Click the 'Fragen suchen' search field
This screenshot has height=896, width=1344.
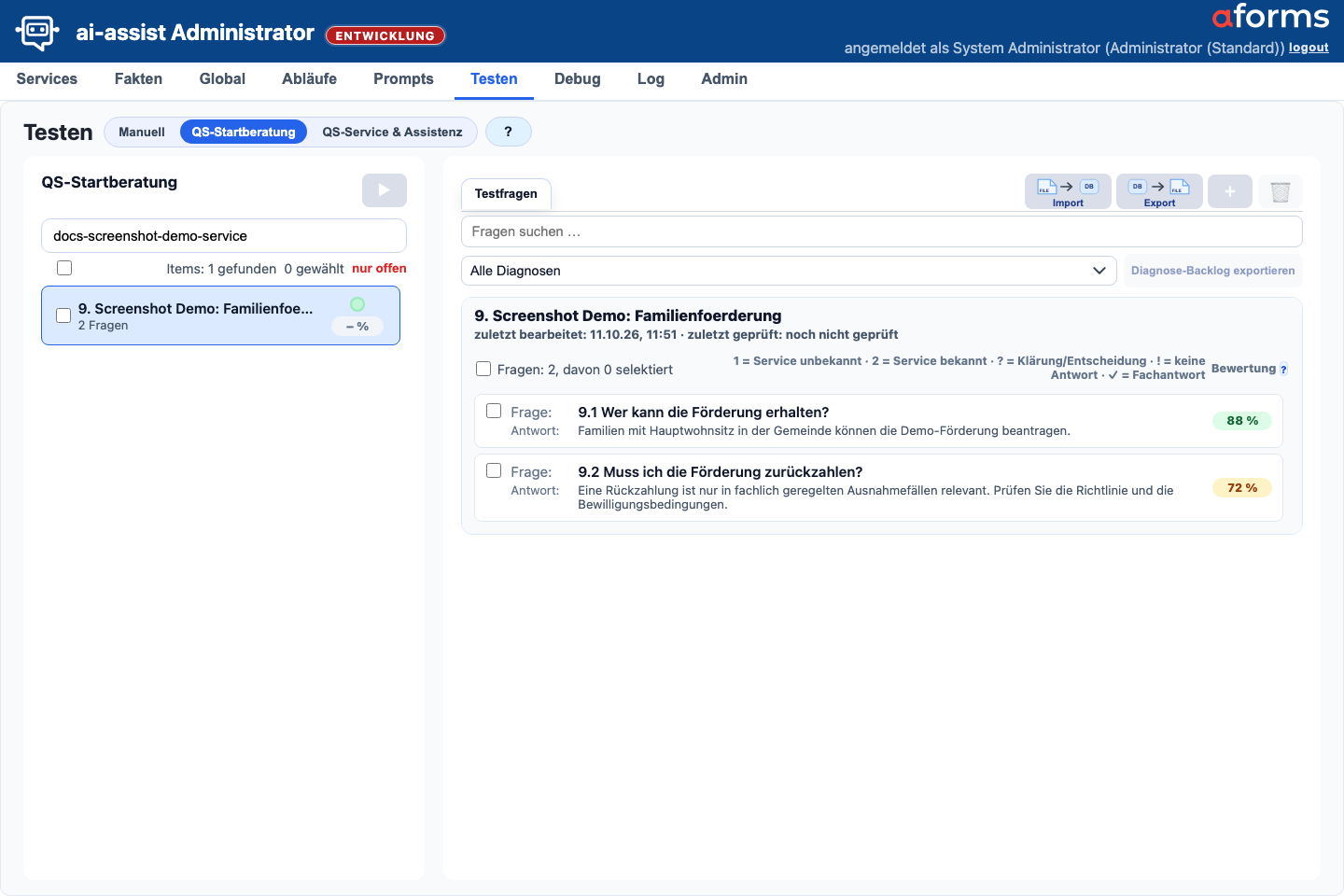coord(882,231)
